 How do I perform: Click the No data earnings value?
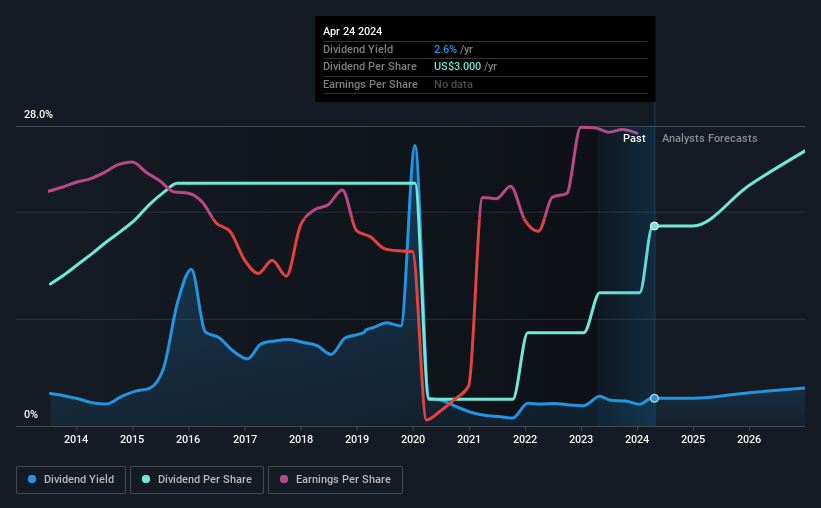tap(453, 84)
